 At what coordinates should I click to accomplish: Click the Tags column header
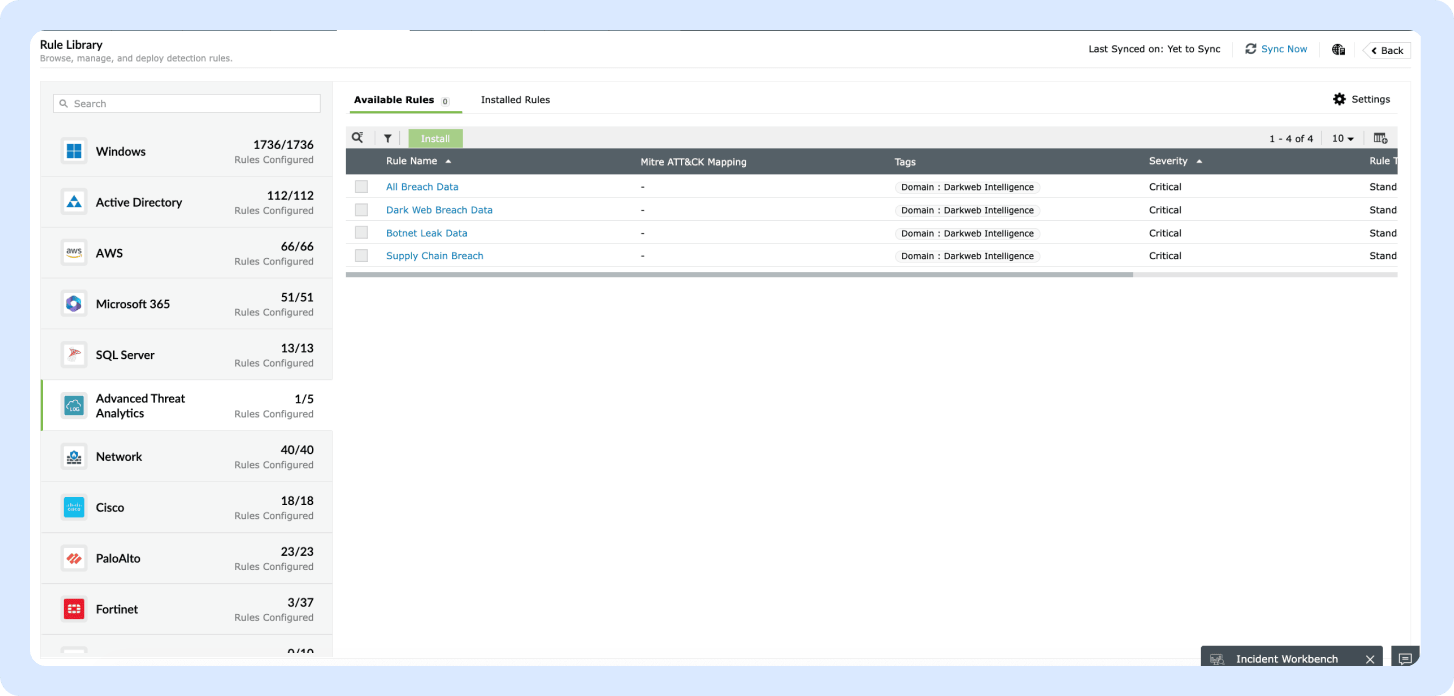point(905,162)
